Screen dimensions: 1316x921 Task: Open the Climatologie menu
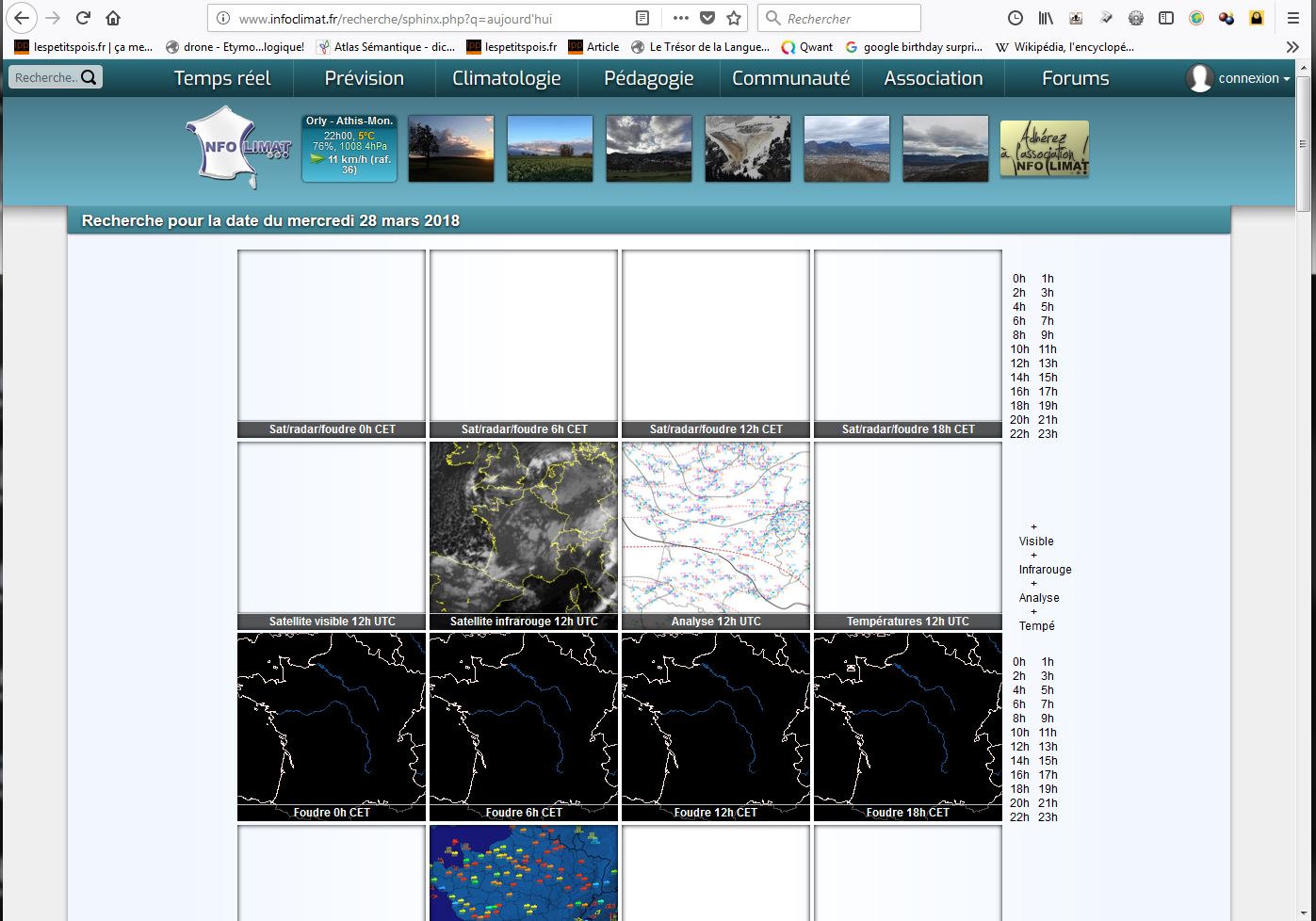coord(506,78)
